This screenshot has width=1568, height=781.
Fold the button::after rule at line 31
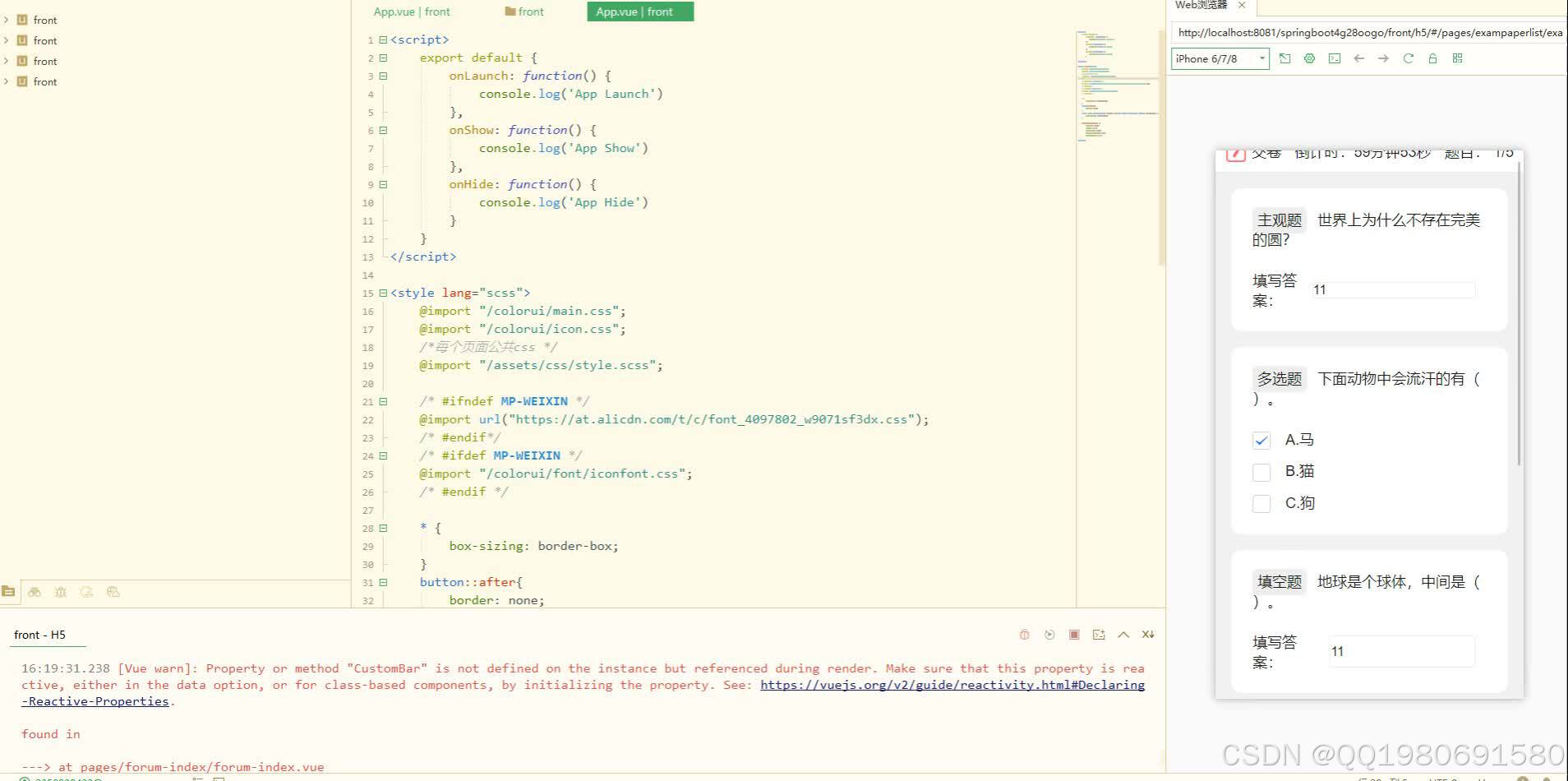click(x=383, y=582)
